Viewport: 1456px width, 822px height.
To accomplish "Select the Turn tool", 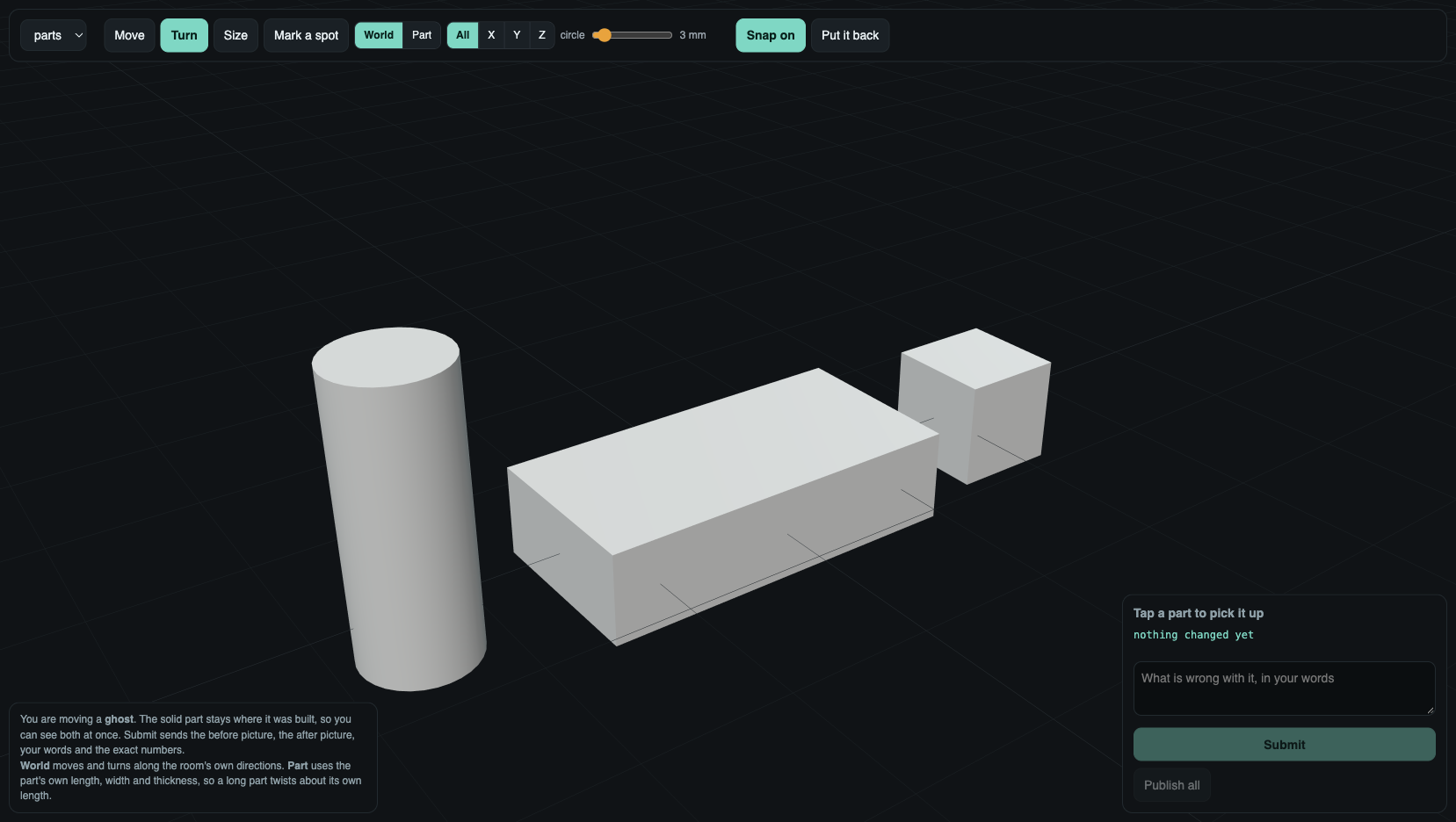I will (184, 35).
